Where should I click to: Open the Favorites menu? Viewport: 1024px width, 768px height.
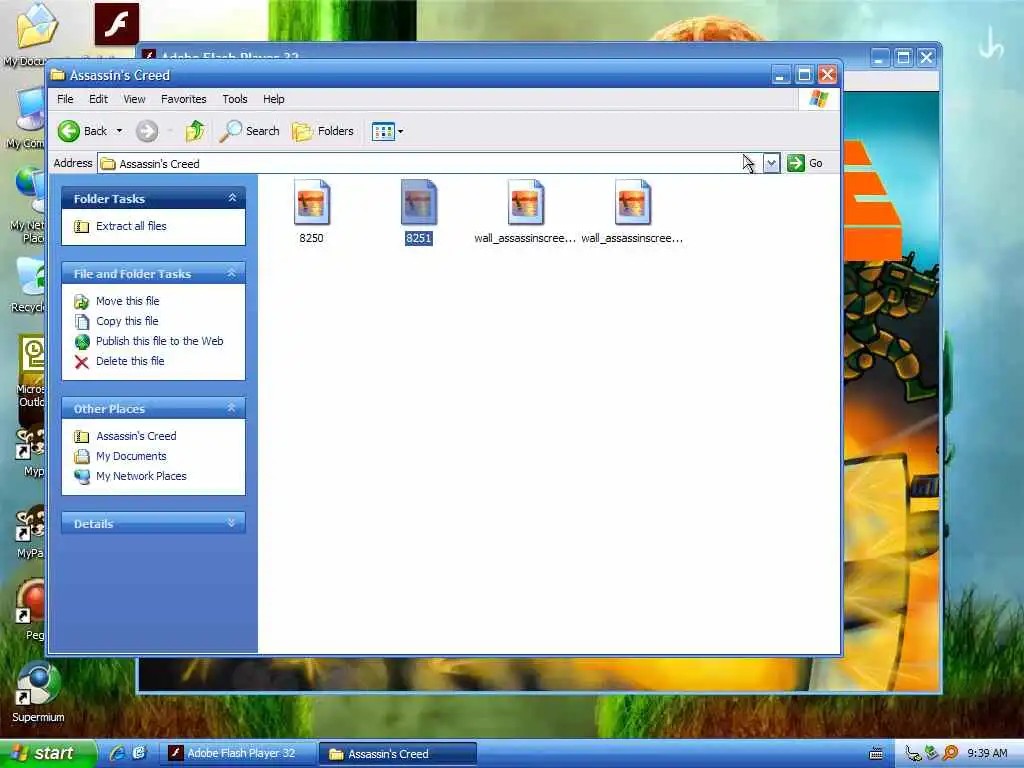click(x=184, y=99)
